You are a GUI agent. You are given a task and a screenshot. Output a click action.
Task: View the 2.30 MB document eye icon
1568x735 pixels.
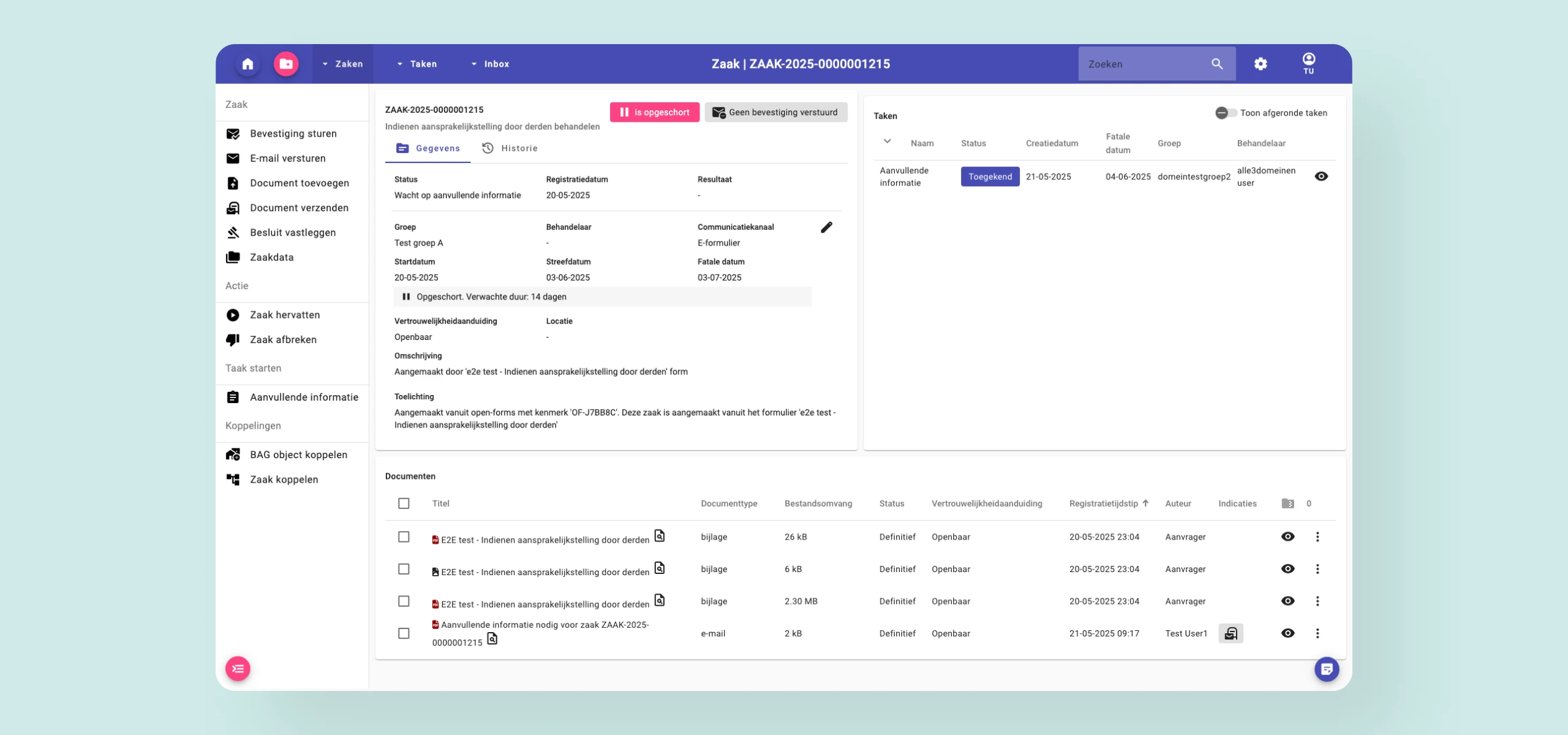(1287, 601)
